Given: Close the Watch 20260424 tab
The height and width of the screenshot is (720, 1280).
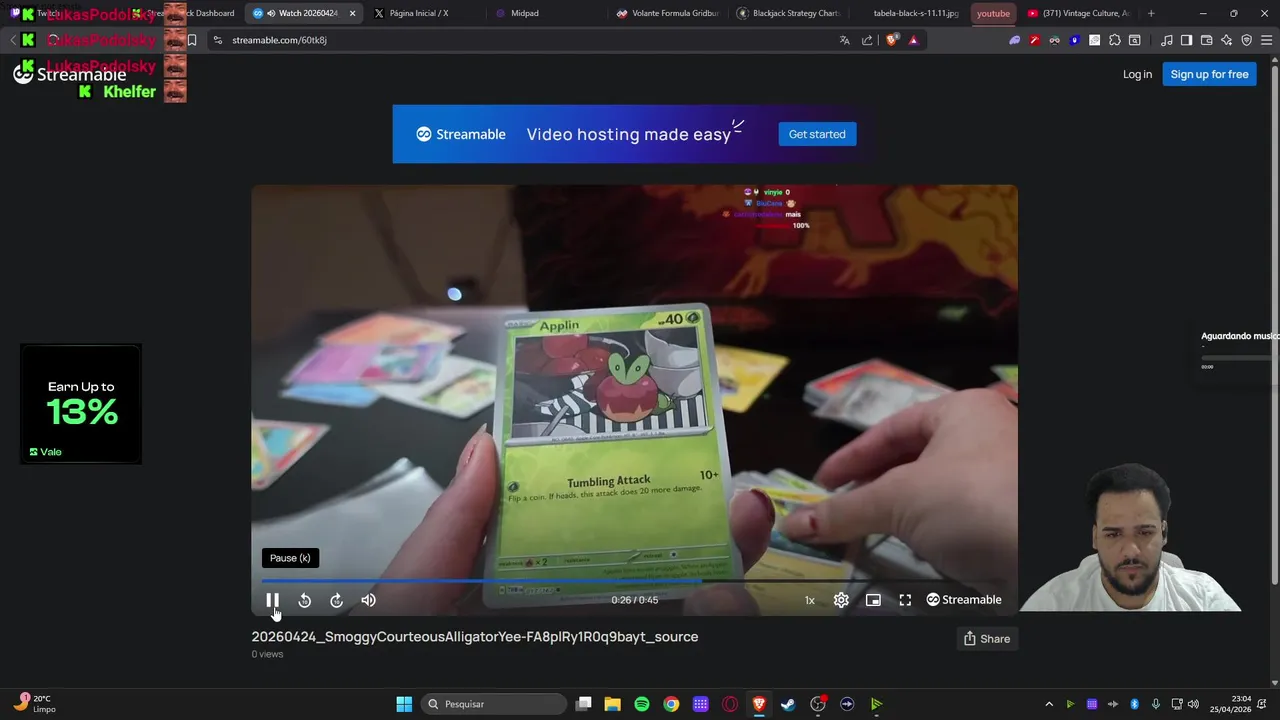Looking at the screenshot, I should coord(352,13).
